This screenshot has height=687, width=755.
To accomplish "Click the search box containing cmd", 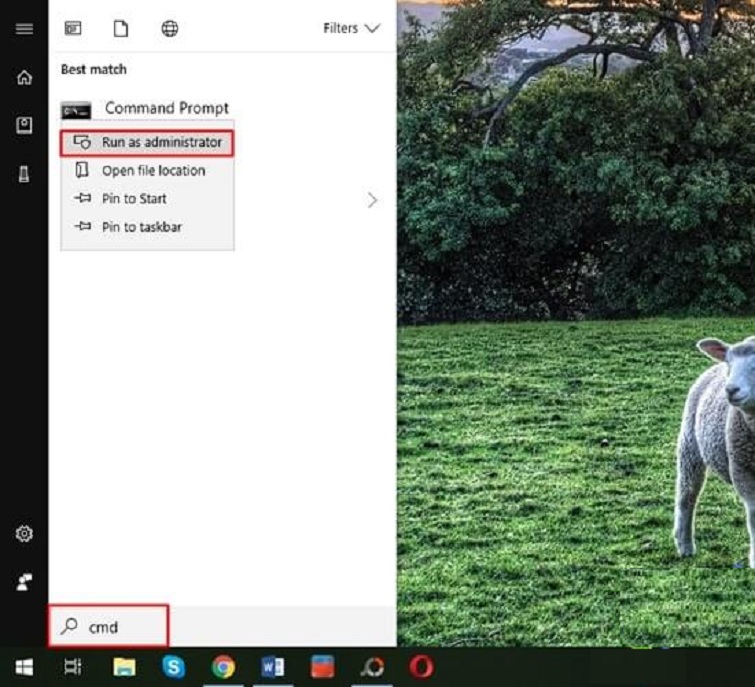I will coord(110,627).
